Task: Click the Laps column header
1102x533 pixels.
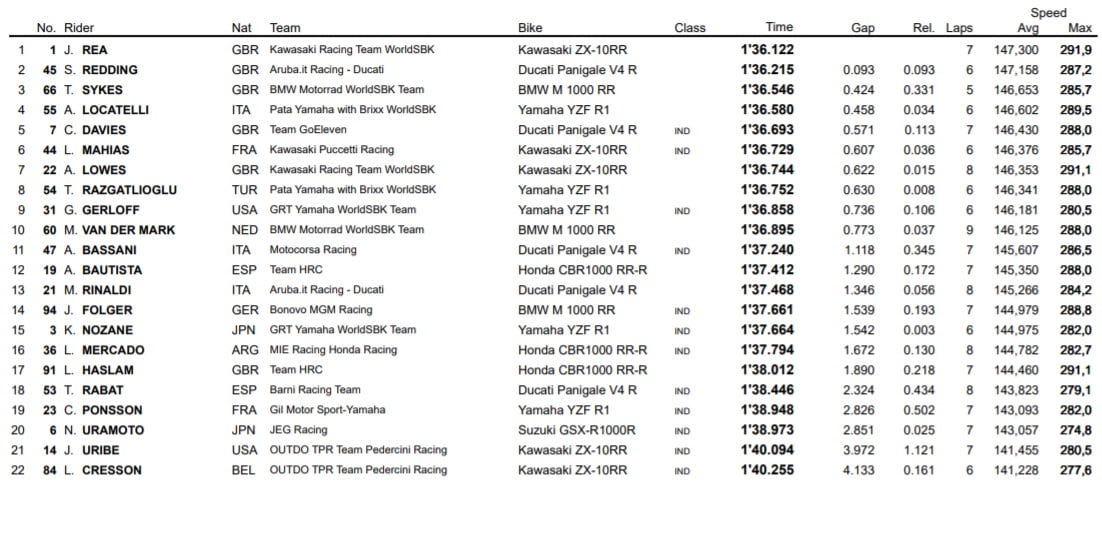Action: (x=959, y=28)
